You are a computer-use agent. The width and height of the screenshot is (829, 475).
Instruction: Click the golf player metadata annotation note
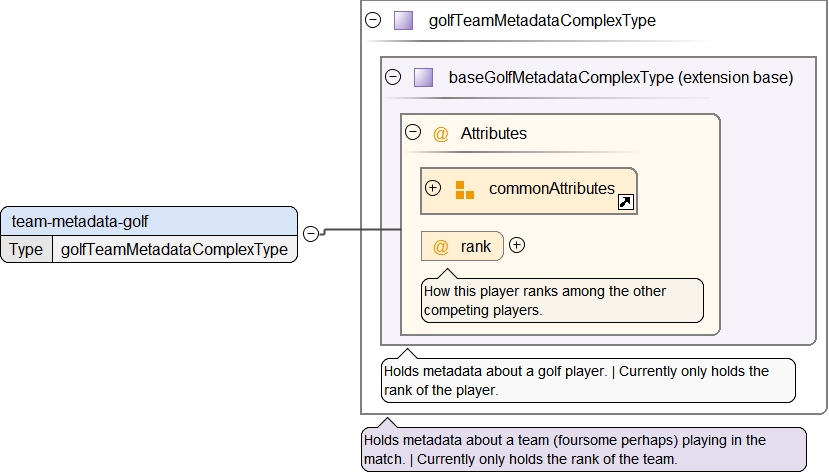coord(588,381)
